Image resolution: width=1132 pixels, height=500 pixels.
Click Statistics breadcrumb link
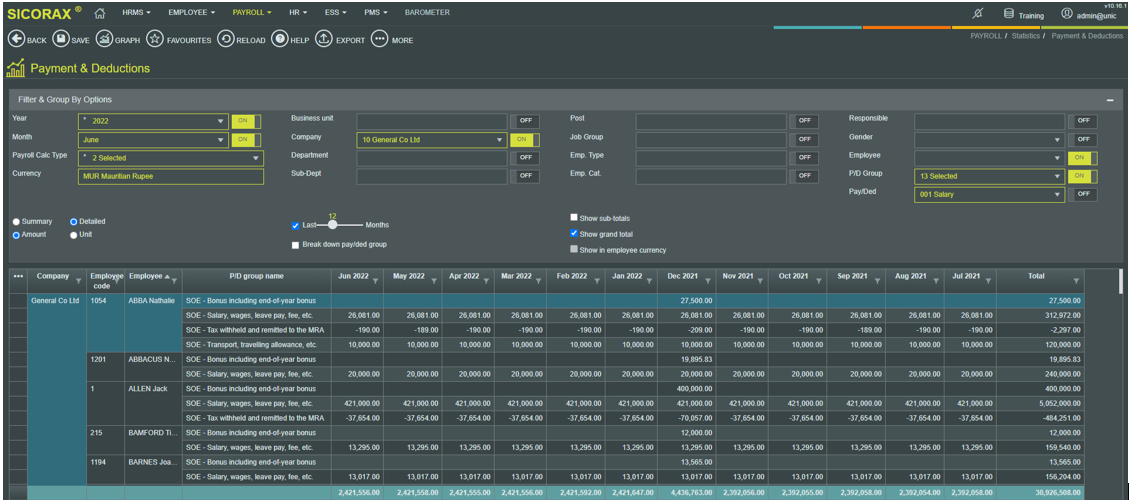coord(1025,35)
